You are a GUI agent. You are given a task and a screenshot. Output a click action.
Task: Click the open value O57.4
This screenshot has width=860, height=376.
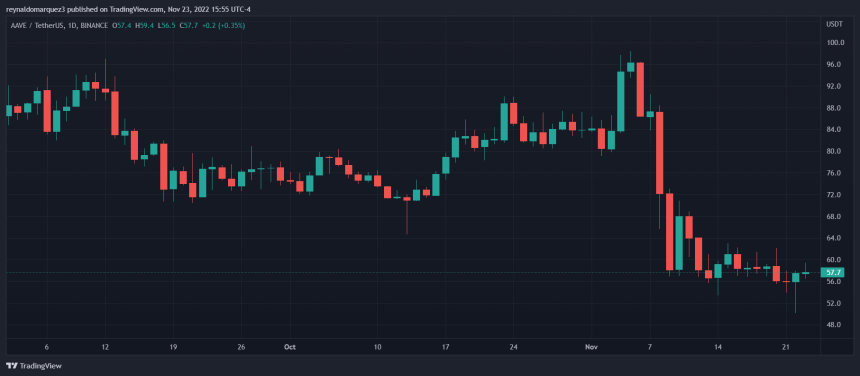122,26
